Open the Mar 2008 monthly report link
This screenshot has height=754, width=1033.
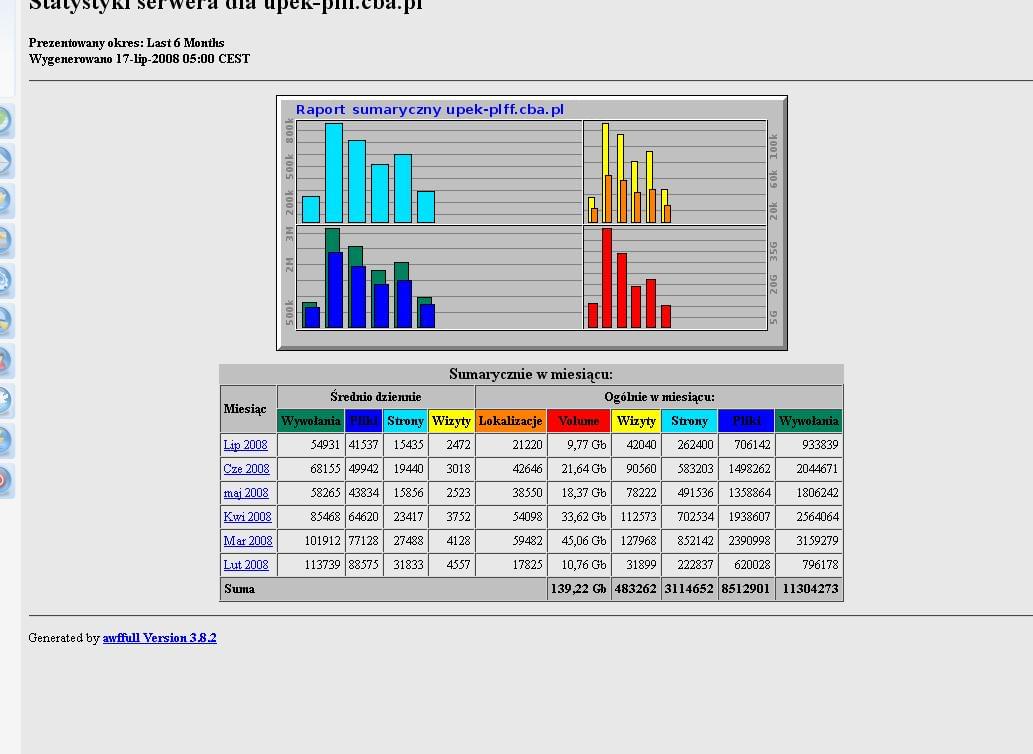click(x=248, y=541)
